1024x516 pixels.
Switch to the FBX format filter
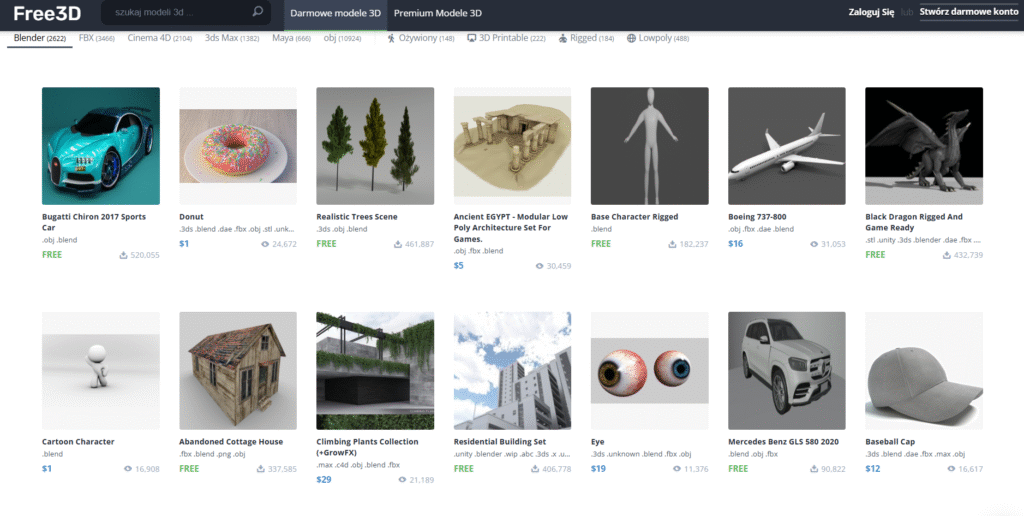[97, 38]
